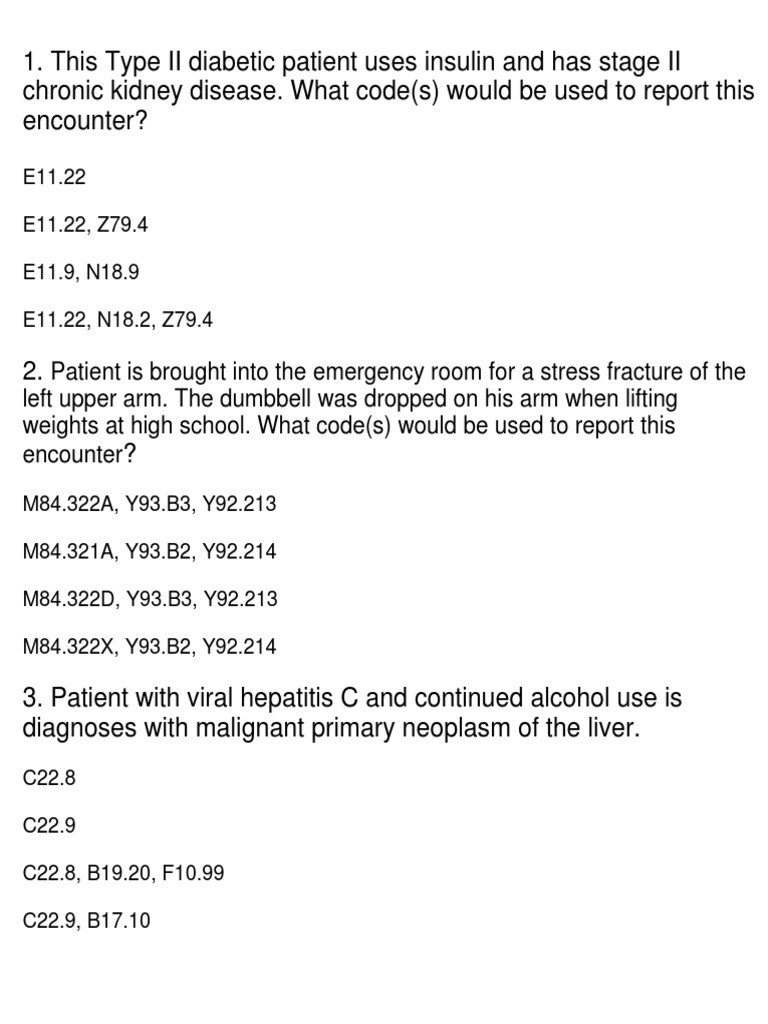
Task: Pick the answer option reading only C22.9
Action: pyautogui.click(x=49, y=825)
